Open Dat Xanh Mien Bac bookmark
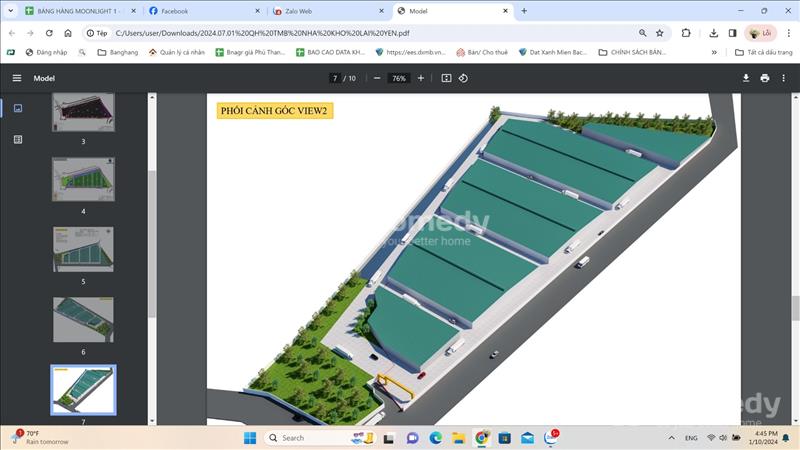The image size is (800, 450). click(x=553, y=52)
